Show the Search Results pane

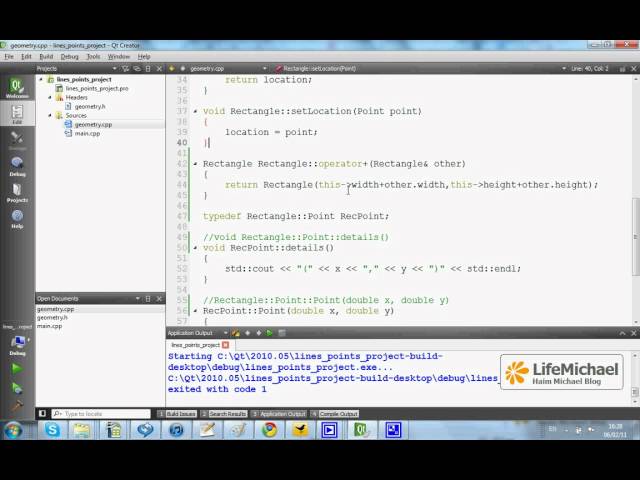(224, 414)
